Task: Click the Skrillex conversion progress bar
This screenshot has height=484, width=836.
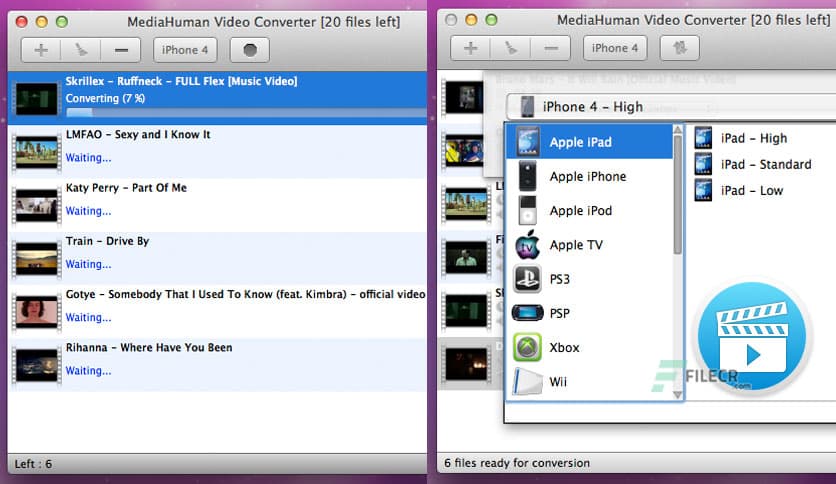Action: coord(246,112)
